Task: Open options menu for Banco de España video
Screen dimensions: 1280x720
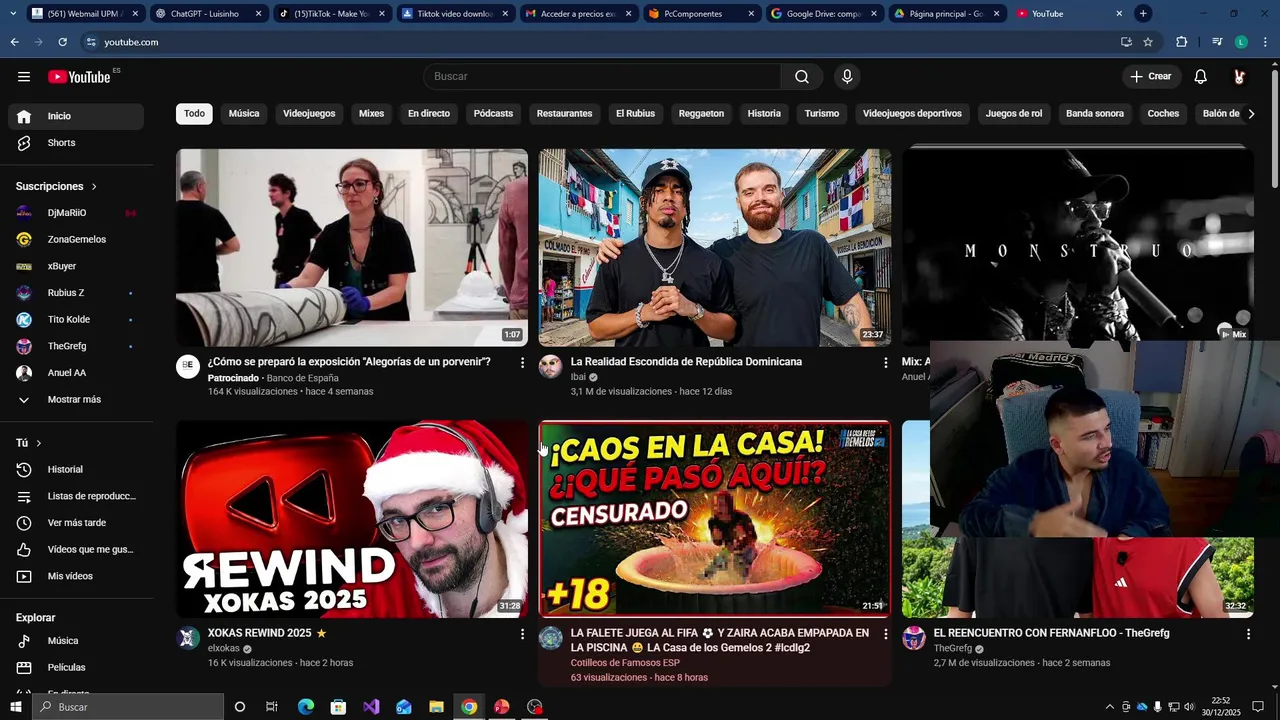Action: point(522,363)
